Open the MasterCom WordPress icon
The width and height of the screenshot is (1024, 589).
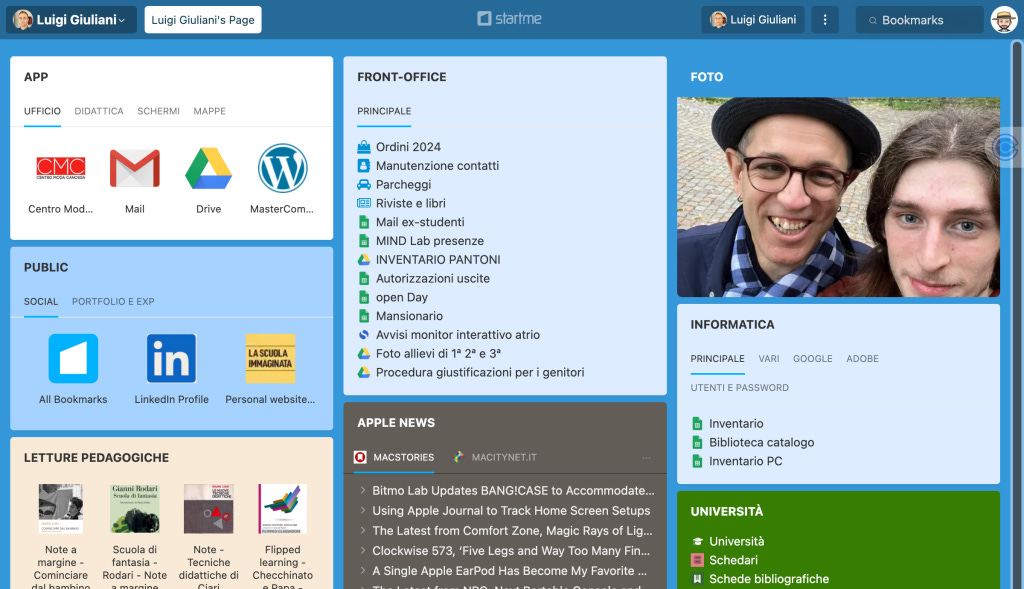coord(282,168)
